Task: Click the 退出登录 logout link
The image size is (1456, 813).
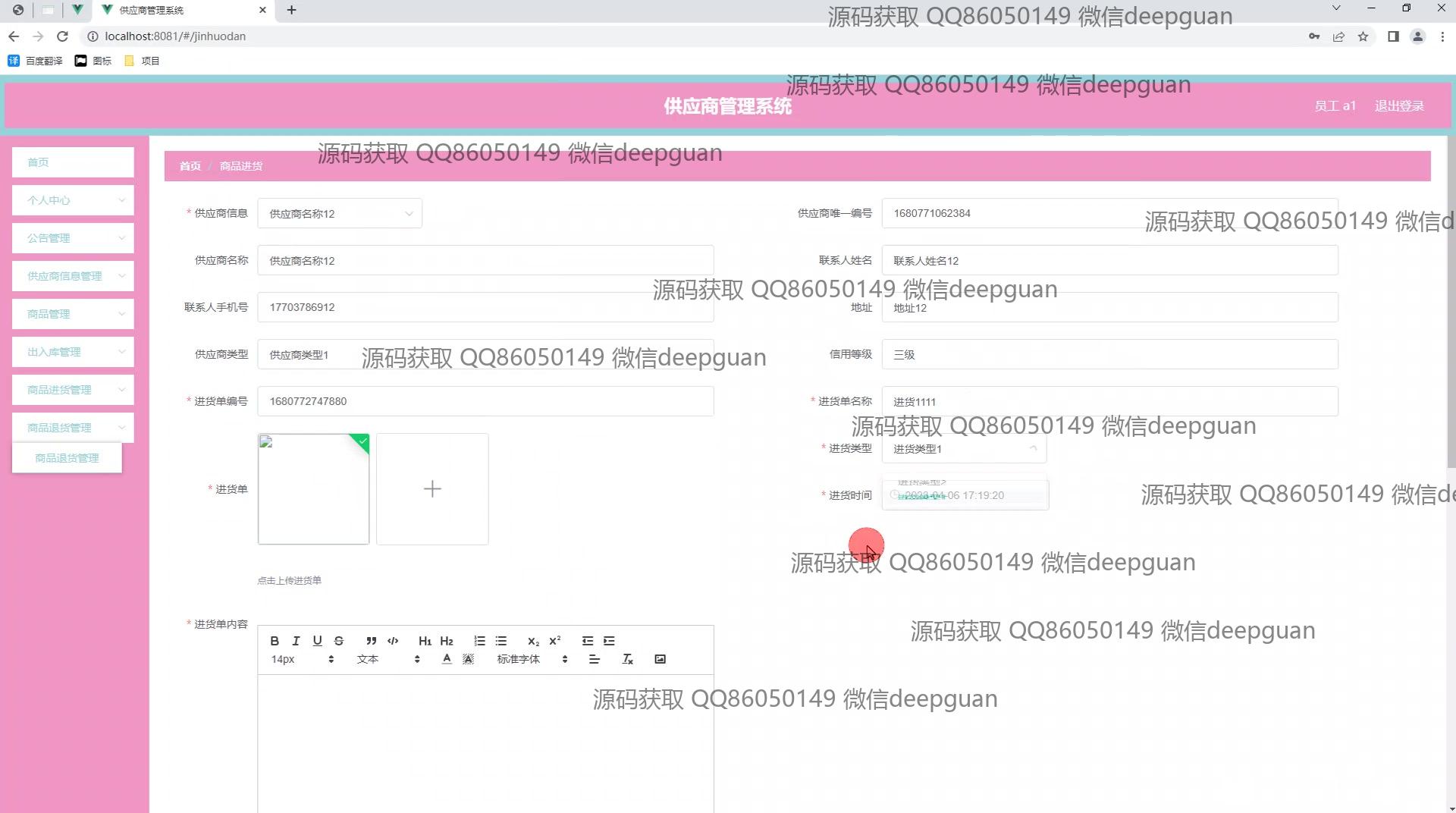Action: tap(1398, 106)
